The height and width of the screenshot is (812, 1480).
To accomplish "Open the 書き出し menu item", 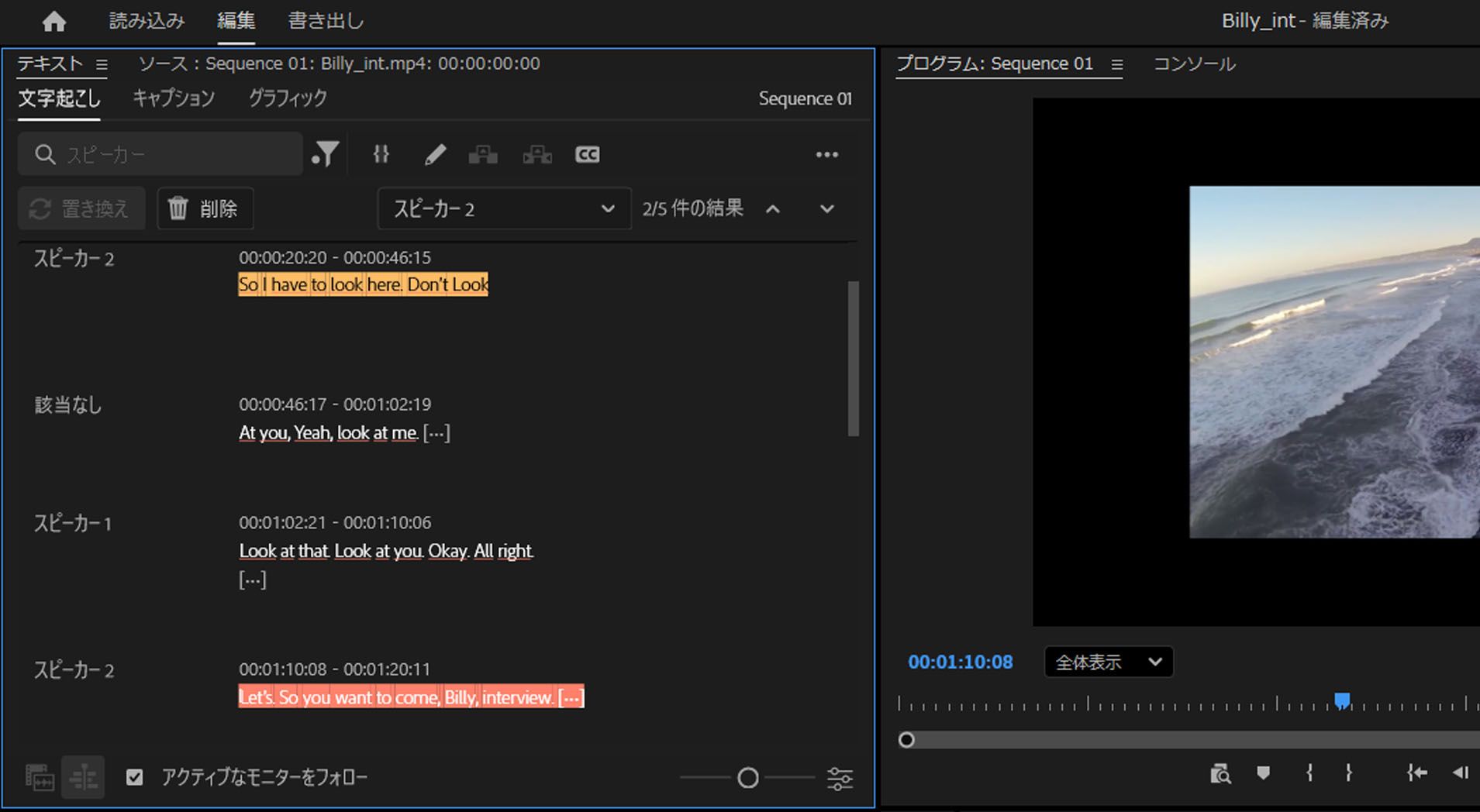I will pyautogui.click(x=325, y=21).
